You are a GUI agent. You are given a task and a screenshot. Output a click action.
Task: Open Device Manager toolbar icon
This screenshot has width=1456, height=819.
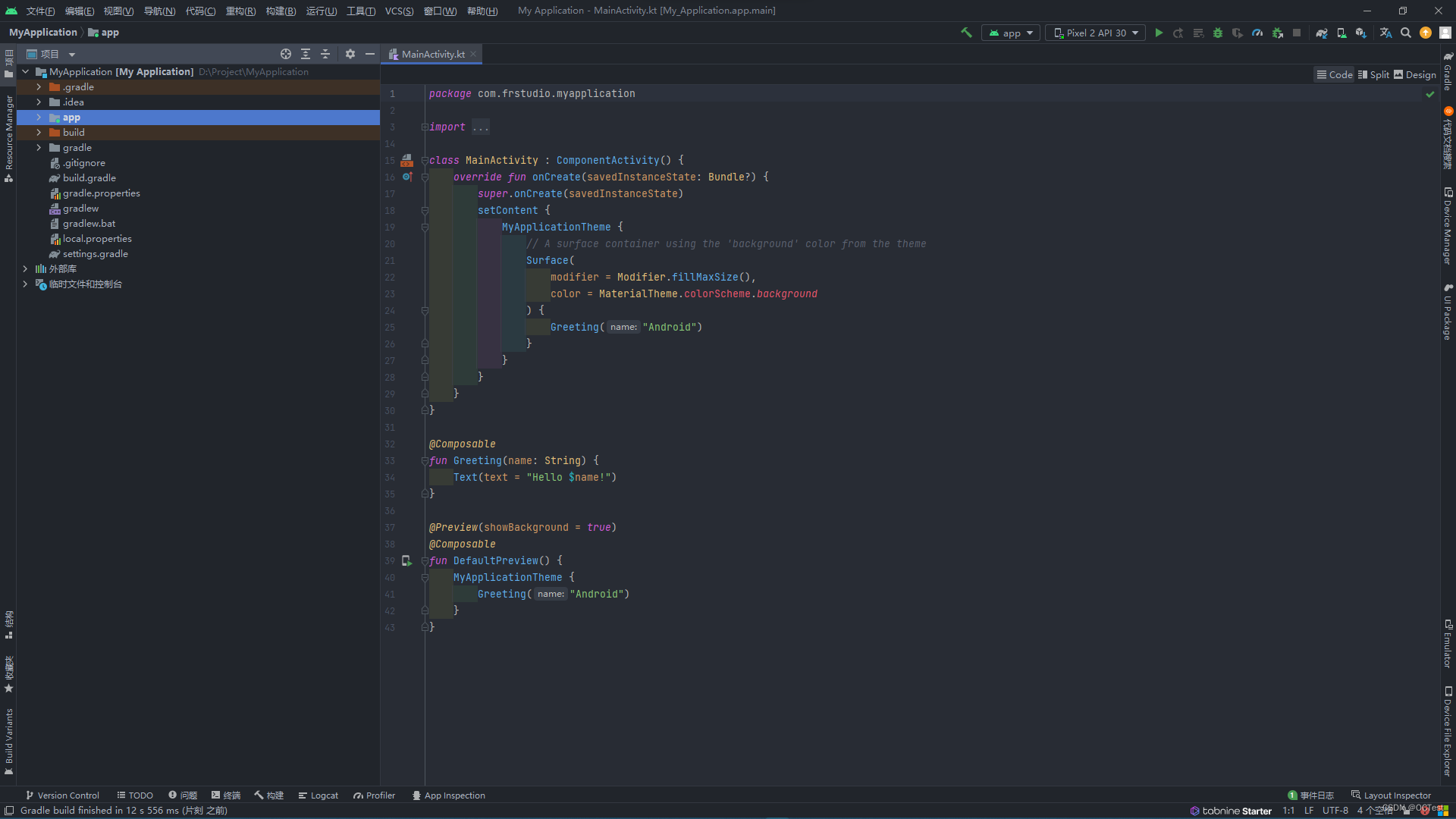[x=1341, y=33]
